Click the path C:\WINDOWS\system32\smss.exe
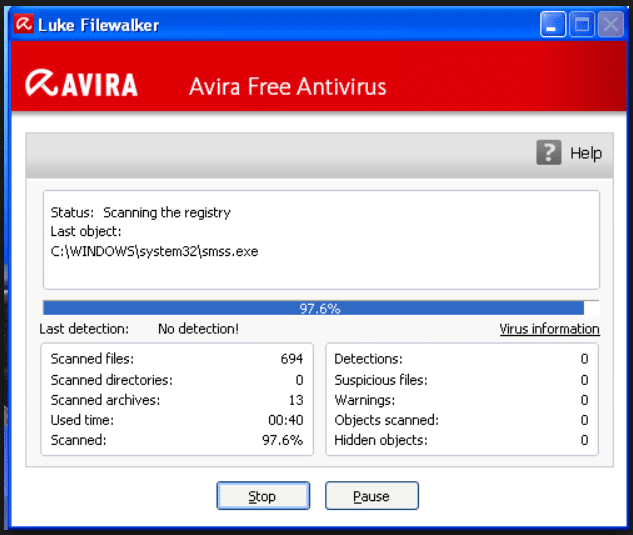This screenshot has width=633, height=535. [154, 251]
